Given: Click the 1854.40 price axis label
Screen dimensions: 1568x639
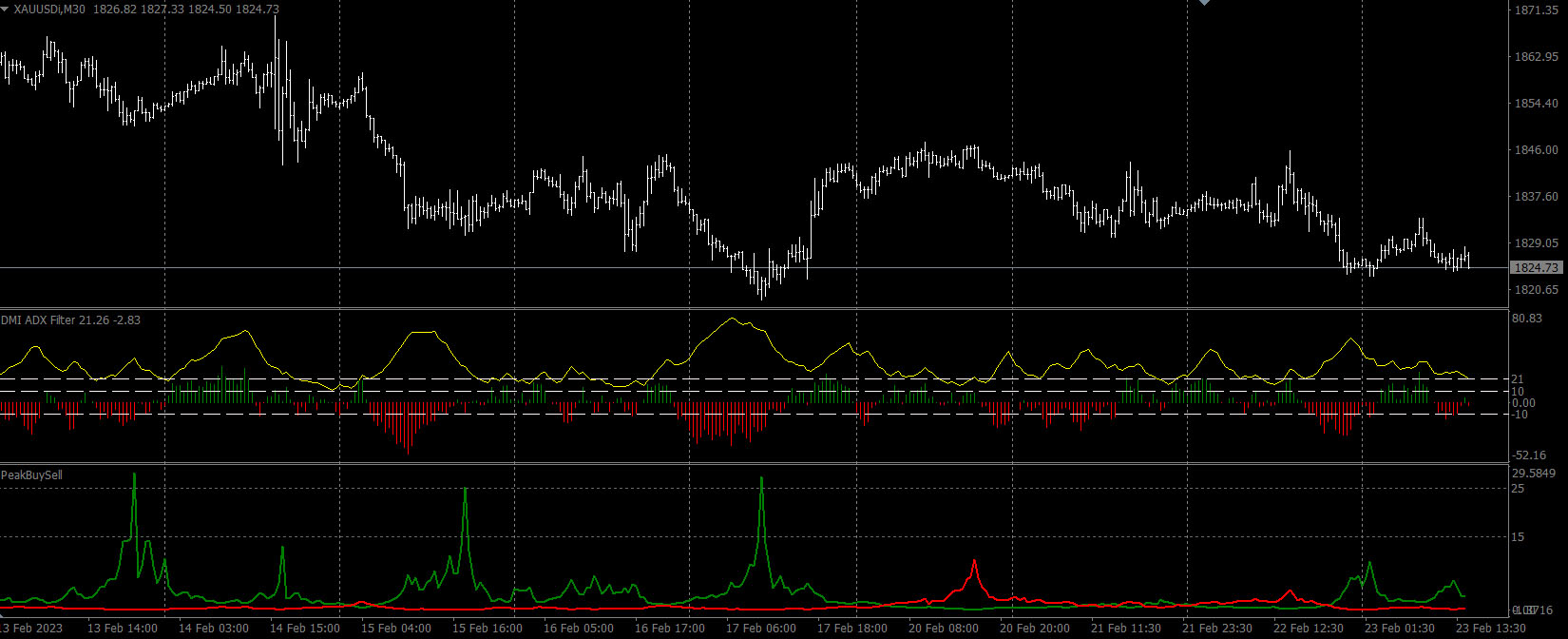Looking at the screenshot, I should (1536, 104).
